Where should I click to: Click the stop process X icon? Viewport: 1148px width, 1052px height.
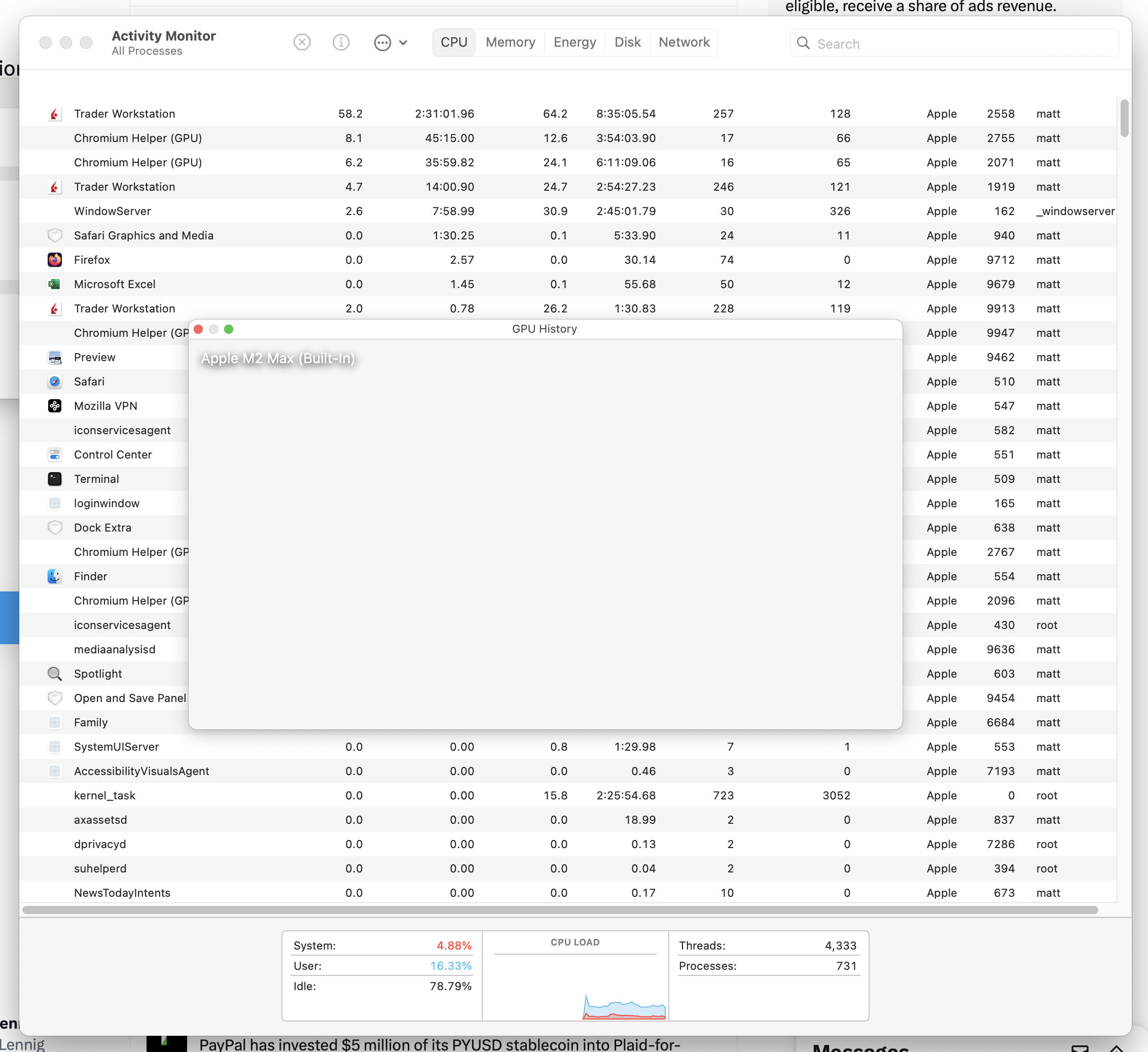click(x=302, y=42)
